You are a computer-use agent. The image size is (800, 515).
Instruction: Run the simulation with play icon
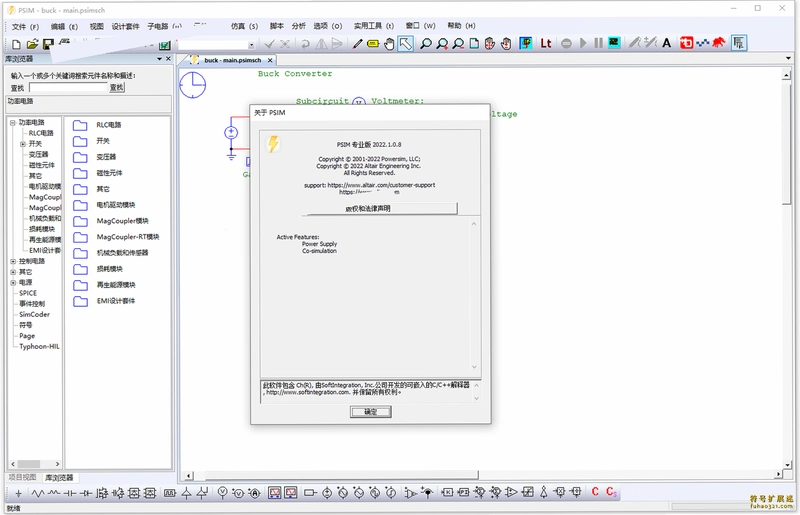[583, 43]
